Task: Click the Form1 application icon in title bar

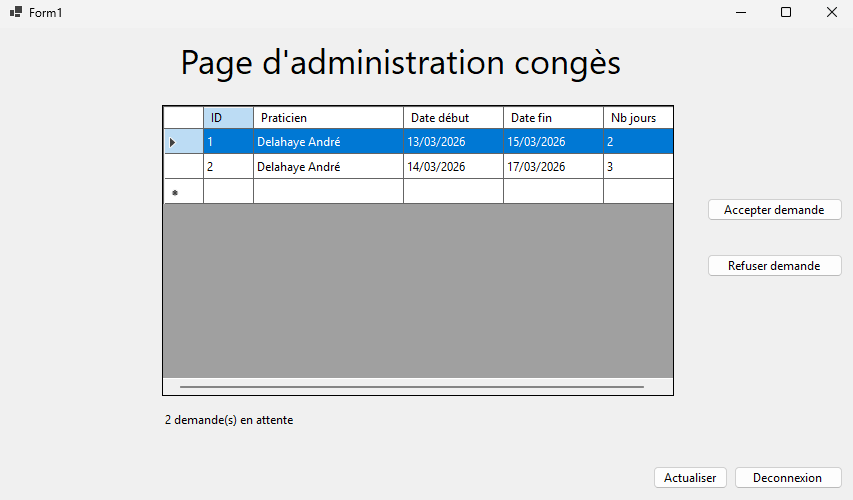Action: click(16, 12)
